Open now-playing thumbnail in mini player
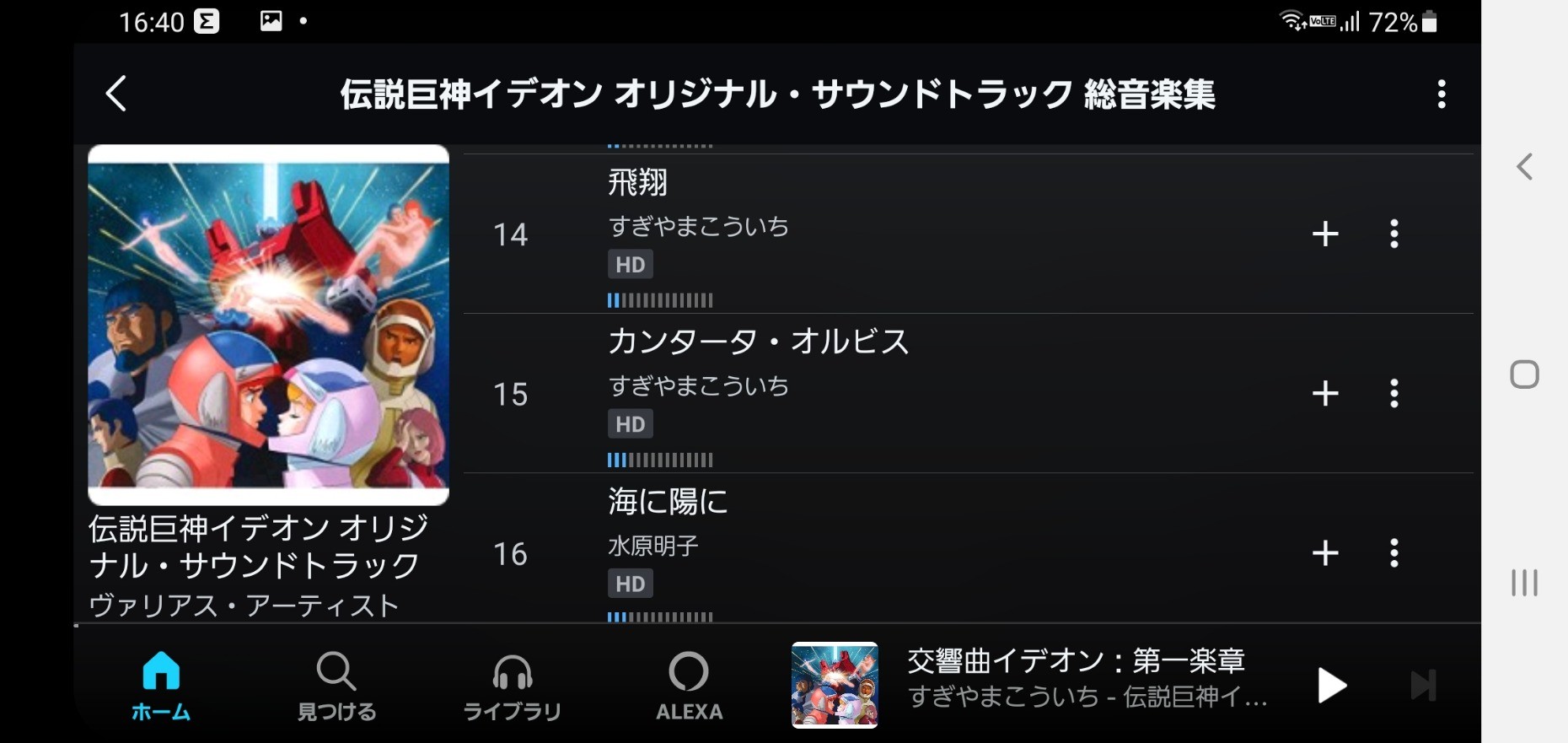Image resolution: width=1568 pixels, height=743 pixels. tap(835, 685)
